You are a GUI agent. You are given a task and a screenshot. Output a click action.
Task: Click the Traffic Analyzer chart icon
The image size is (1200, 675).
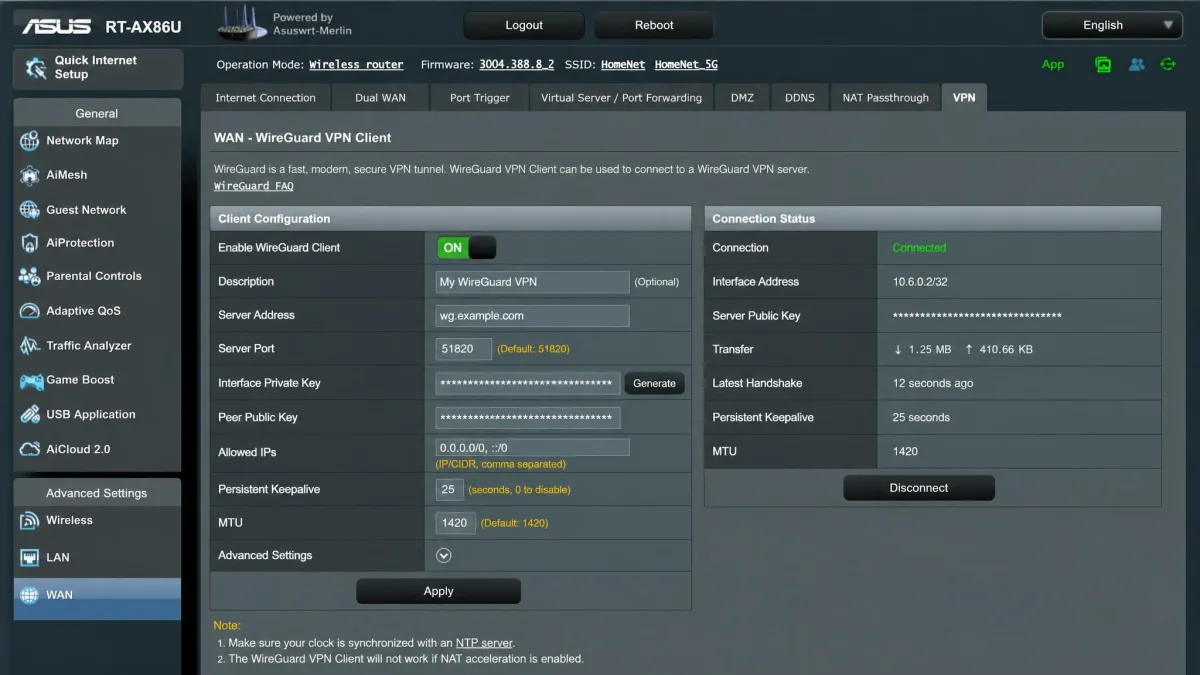point(29,346)
